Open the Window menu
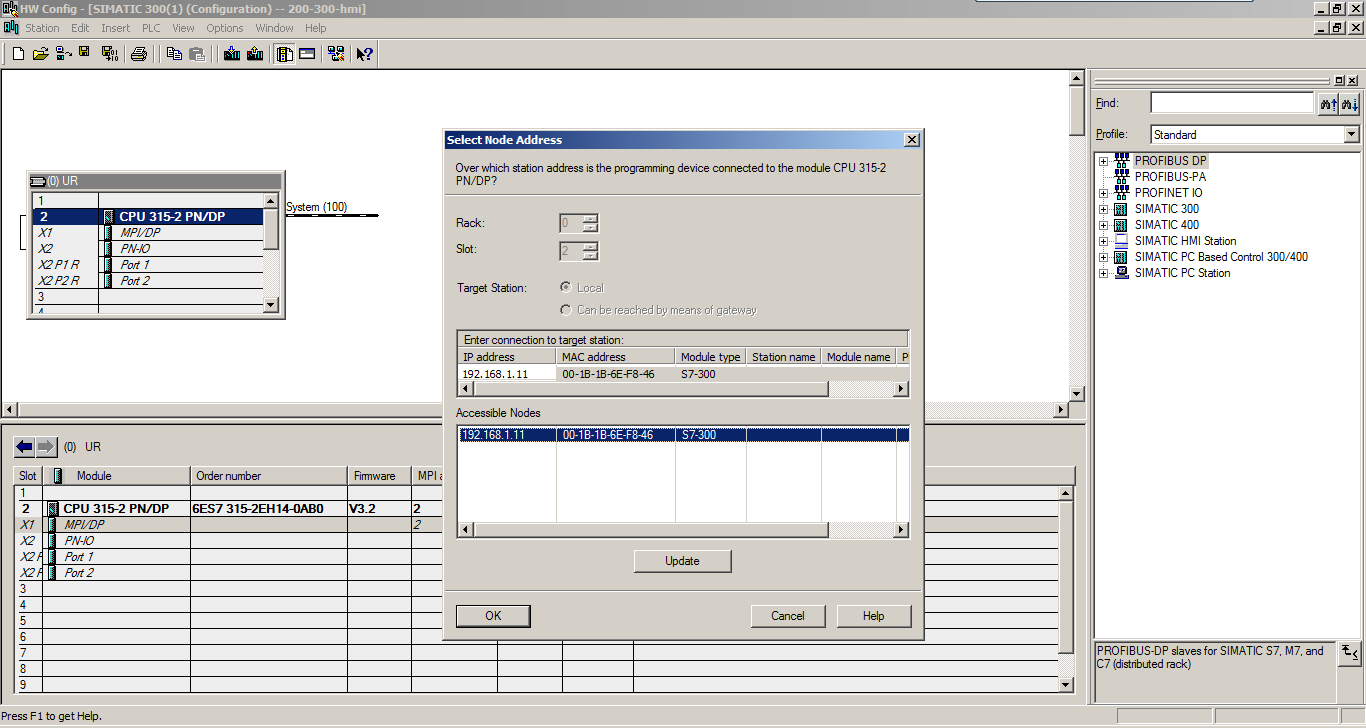This screenshot has width=1366, height=728. 275,28
